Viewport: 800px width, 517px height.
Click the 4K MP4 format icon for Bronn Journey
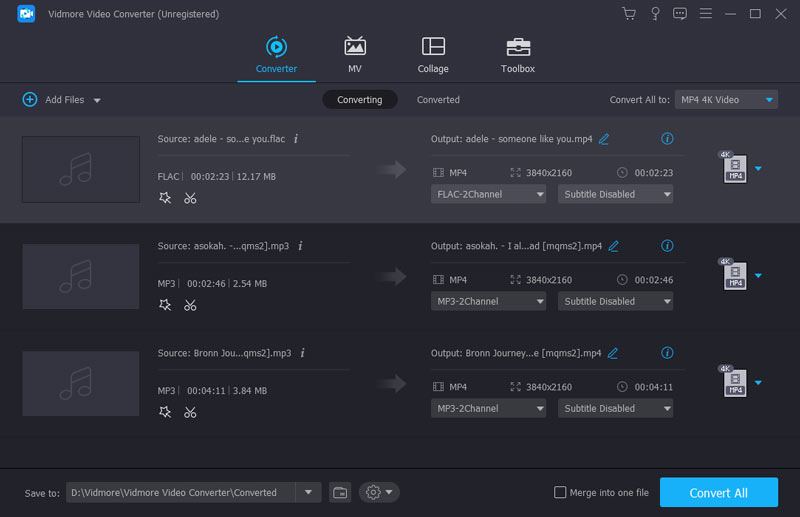point(733,382)
